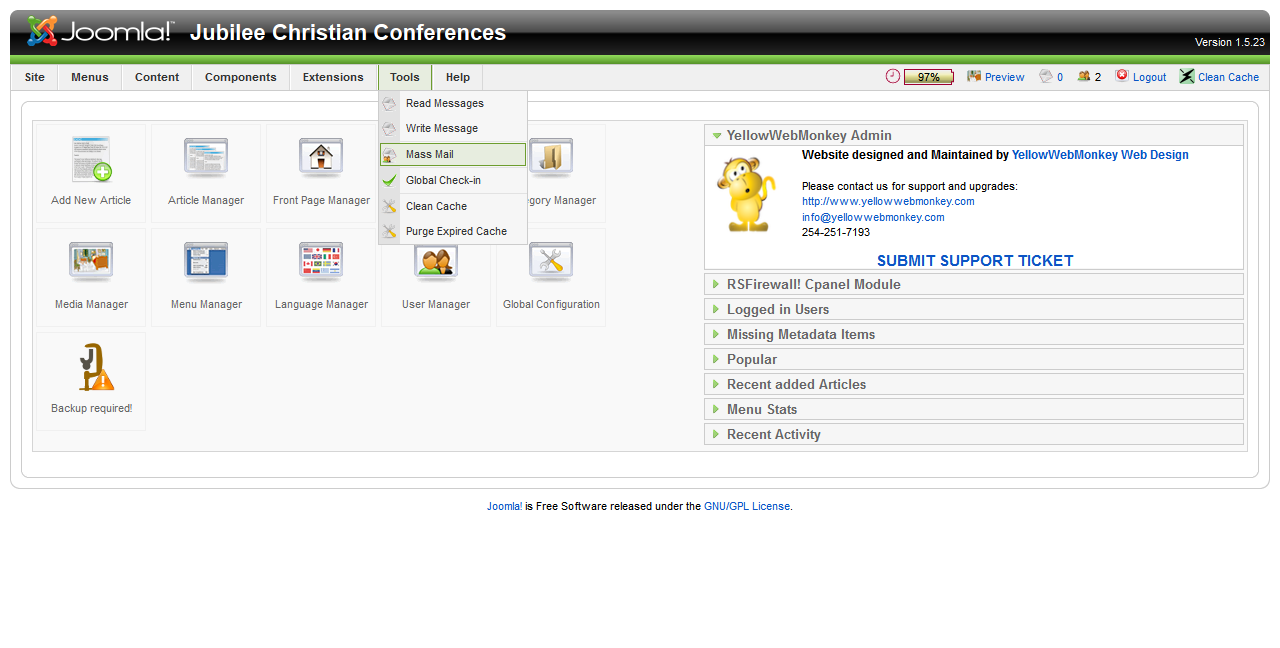Open the Site menu
The height and width of the screenshot is (648, 1280).
click(35, 77)
